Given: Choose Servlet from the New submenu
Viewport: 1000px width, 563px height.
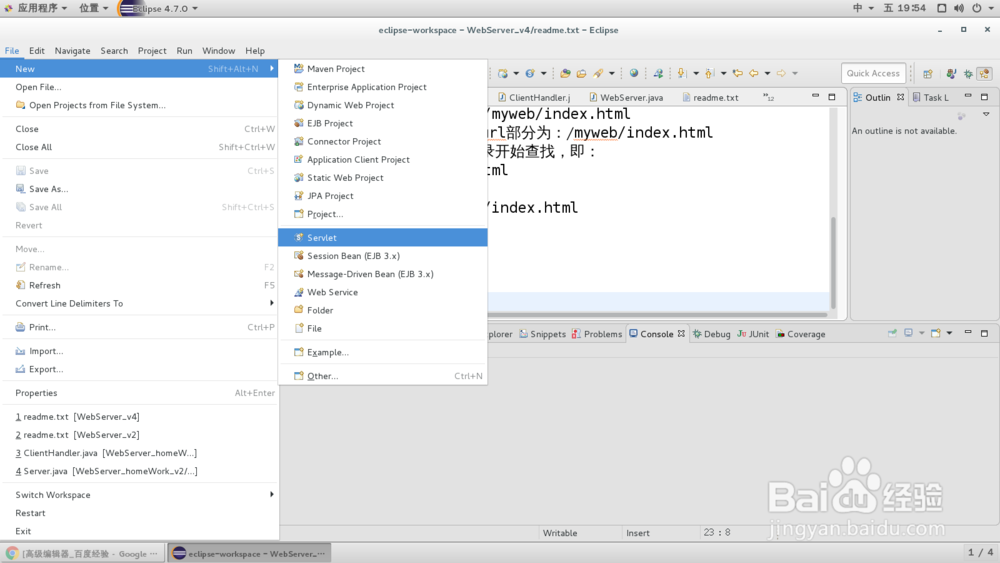Looking at the screenshot, I should (383, 237).
